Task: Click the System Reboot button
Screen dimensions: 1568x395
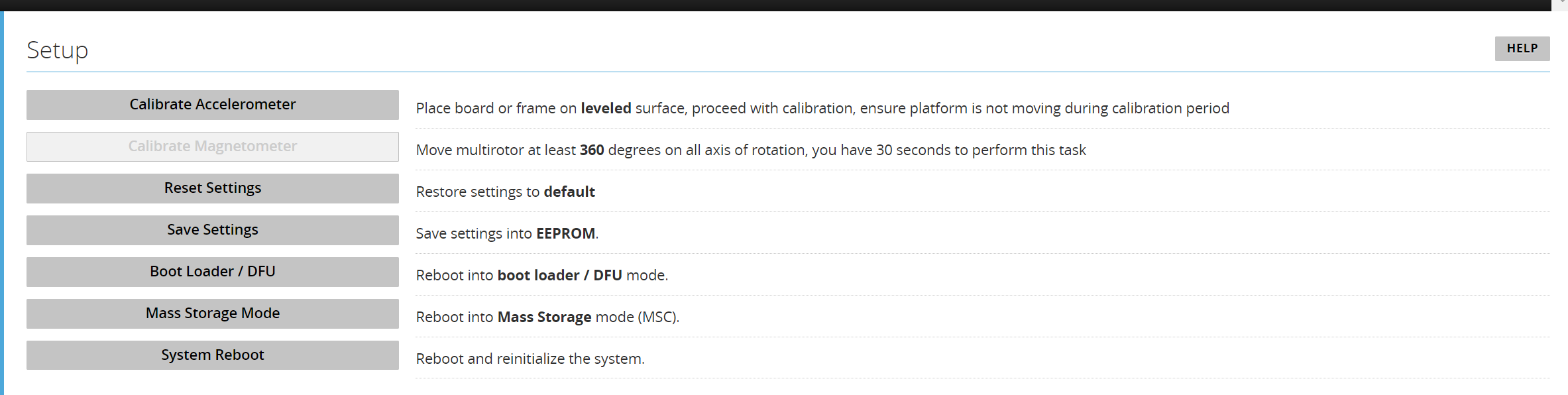Action: tap(212, 355)
